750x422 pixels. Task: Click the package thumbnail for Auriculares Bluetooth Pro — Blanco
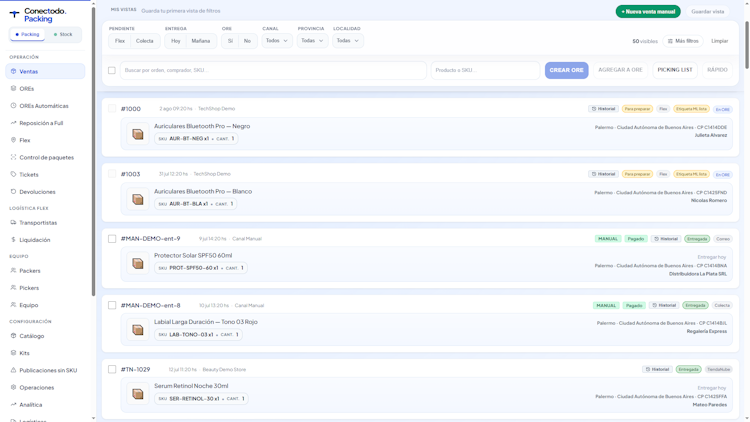[138, 199]
